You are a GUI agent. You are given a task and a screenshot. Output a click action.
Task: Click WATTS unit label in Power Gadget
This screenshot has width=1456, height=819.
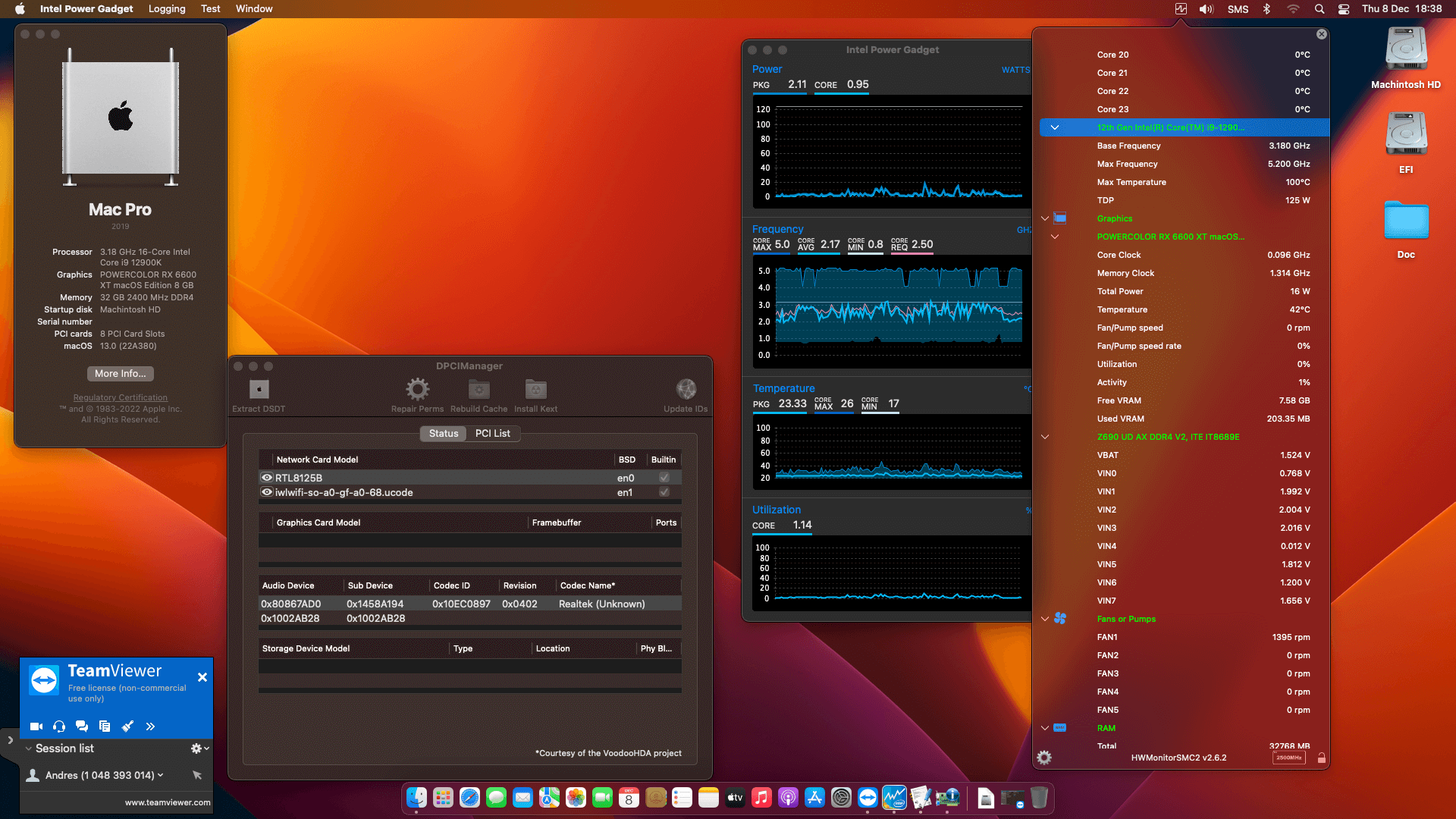pos(1015,70)
